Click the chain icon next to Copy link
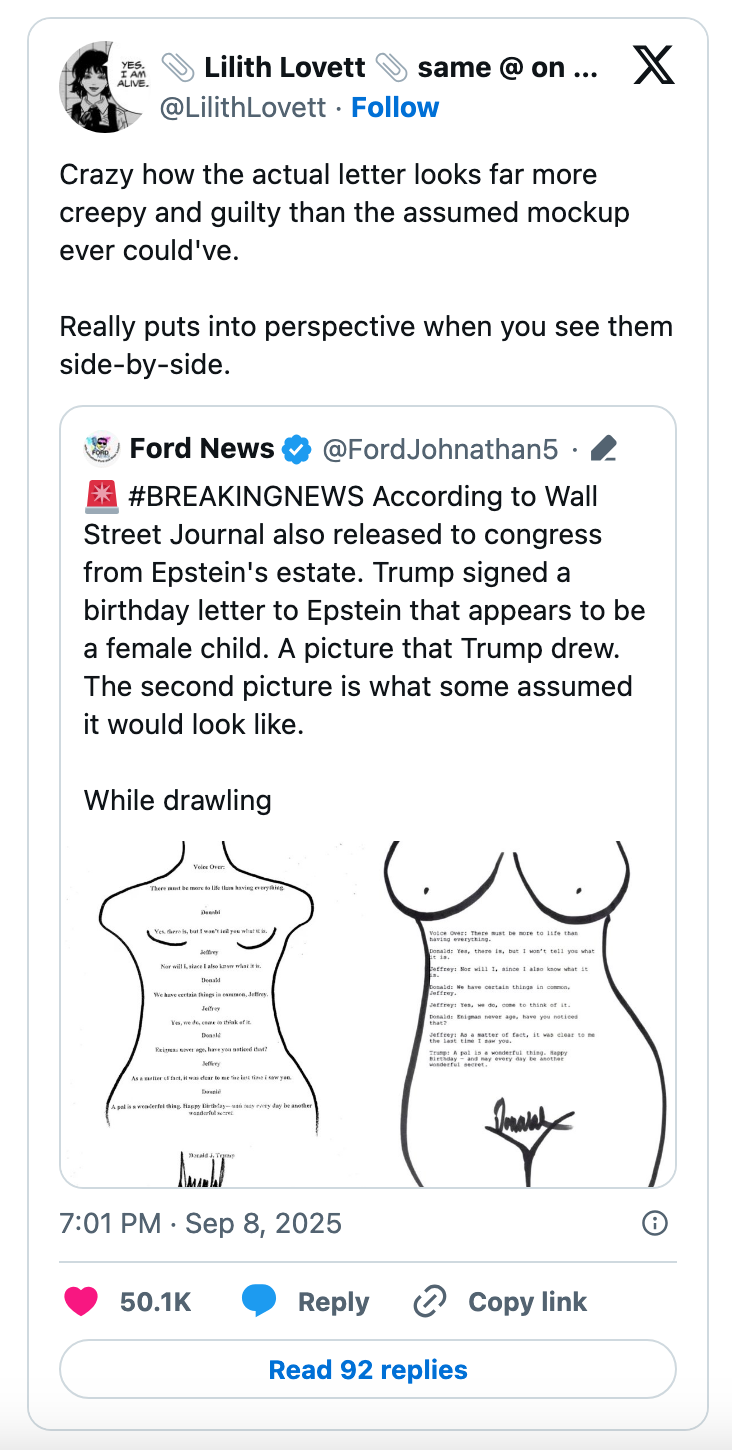 tap(428, 1301)
